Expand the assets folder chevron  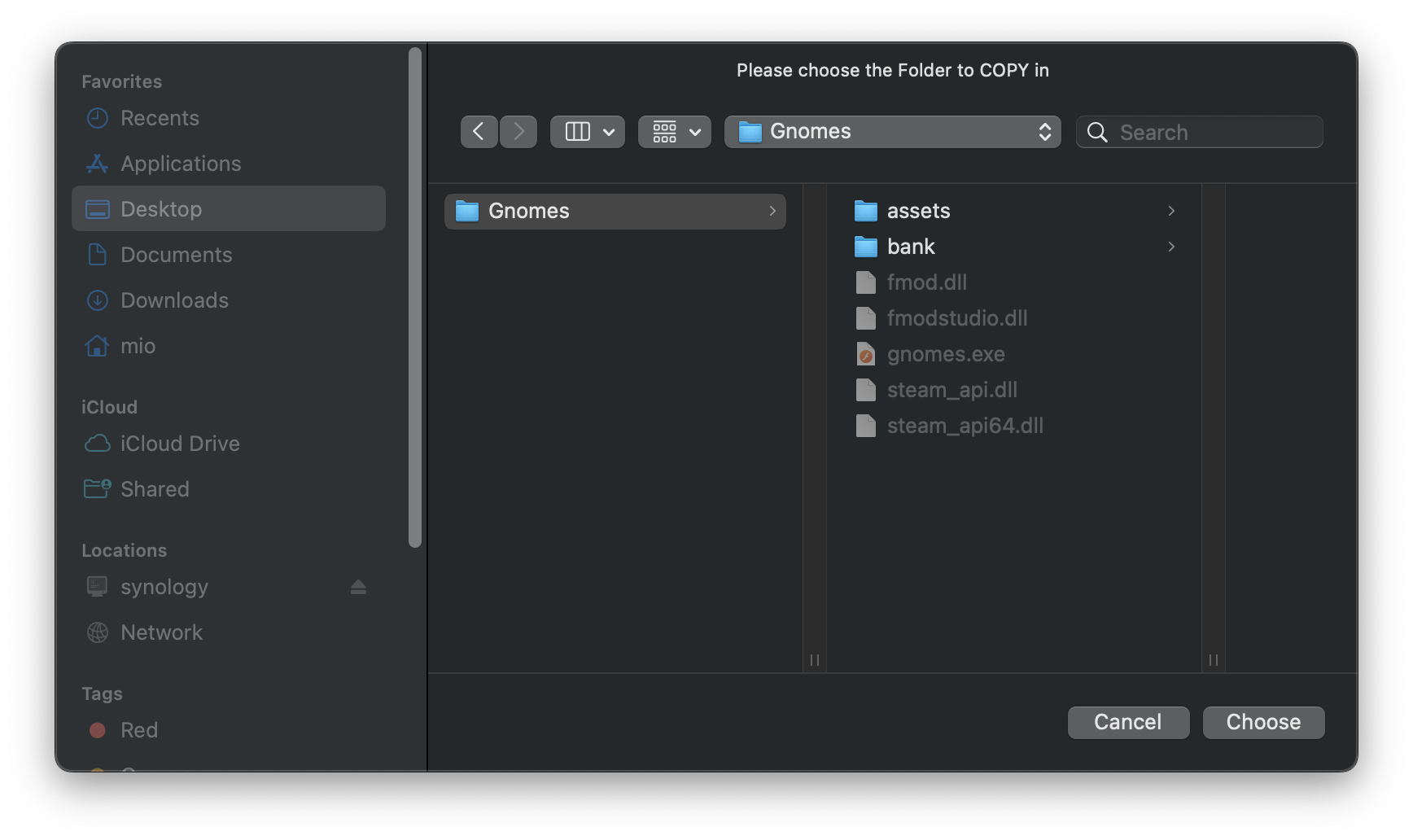1171,211
